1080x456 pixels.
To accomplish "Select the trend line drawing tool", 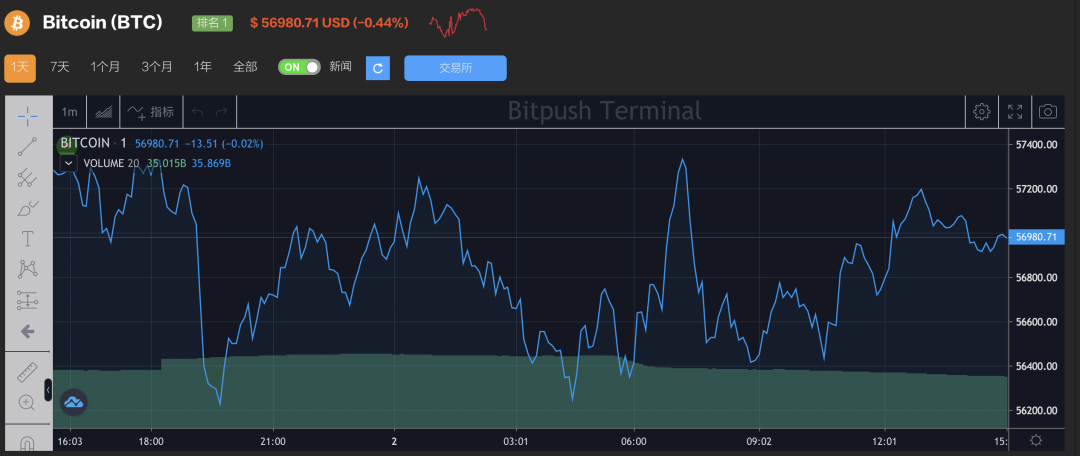I will click(28, 147).
